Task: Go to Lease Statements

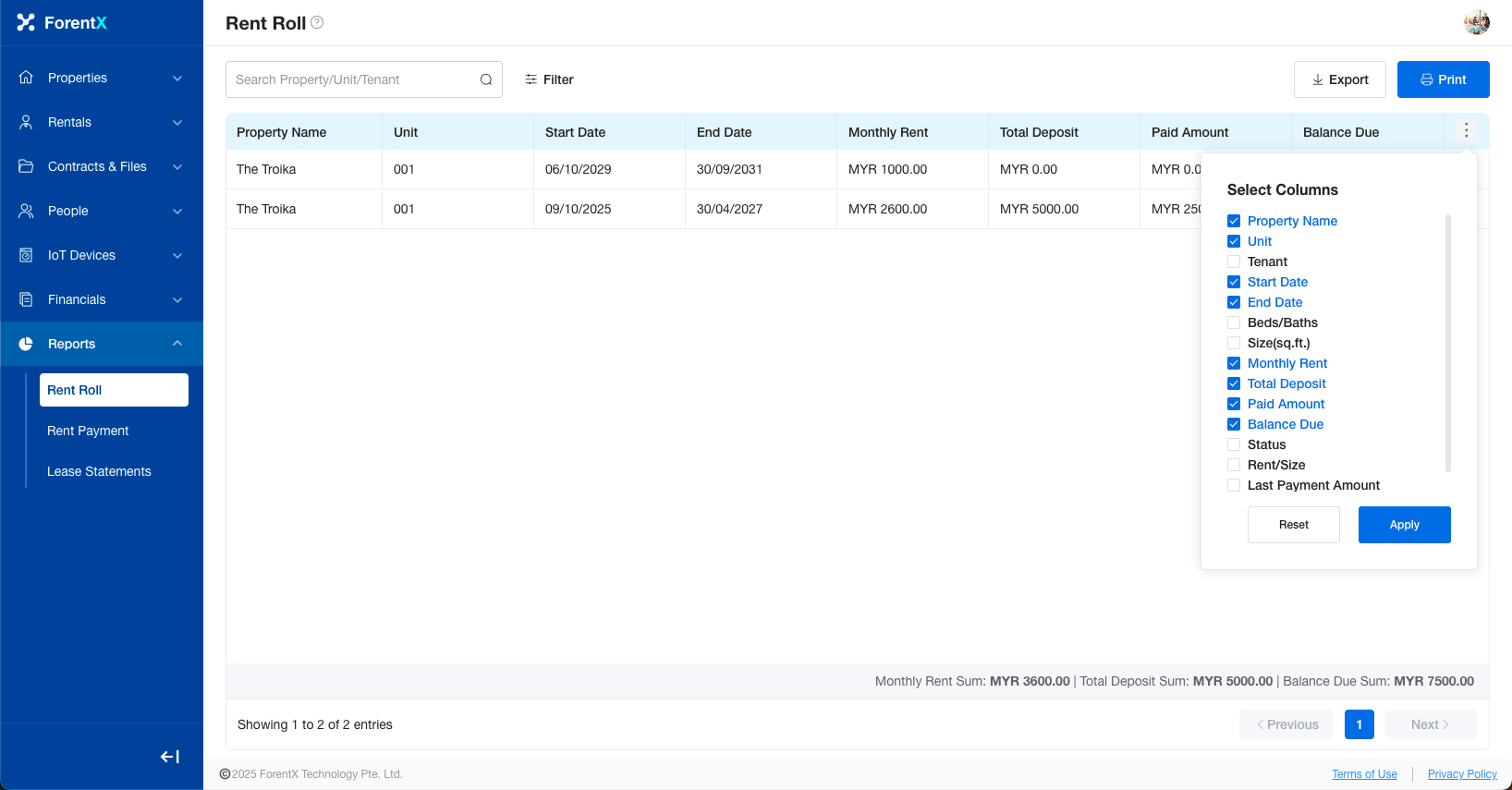Action: [99, 471]
